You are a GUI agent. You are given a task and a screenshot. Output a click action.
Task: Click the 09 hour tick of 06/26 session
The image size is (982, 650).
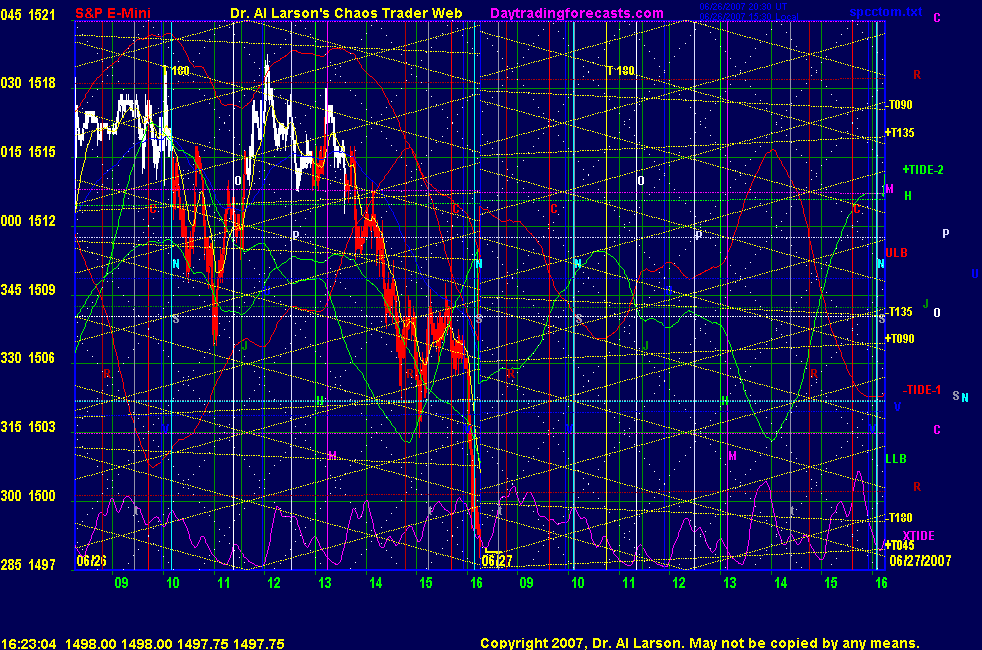[121, 583]
